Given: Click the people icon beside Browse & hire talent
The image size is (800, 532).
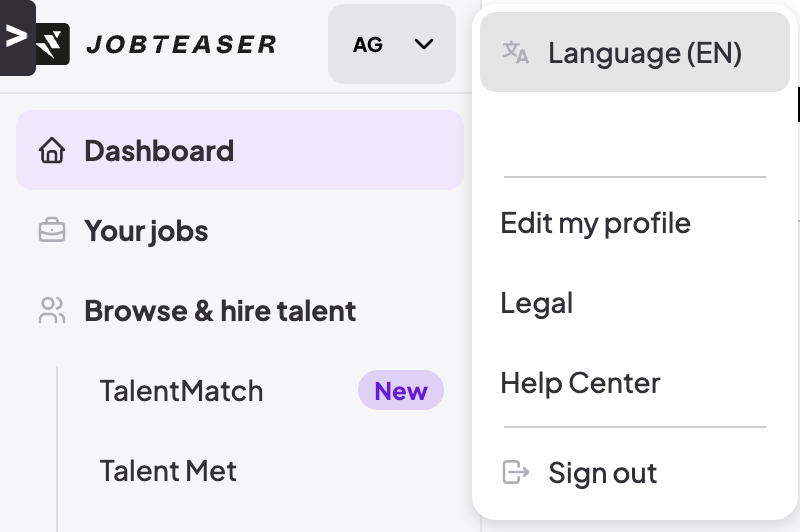Looking at the screenshot, I should tap(51, 311).
